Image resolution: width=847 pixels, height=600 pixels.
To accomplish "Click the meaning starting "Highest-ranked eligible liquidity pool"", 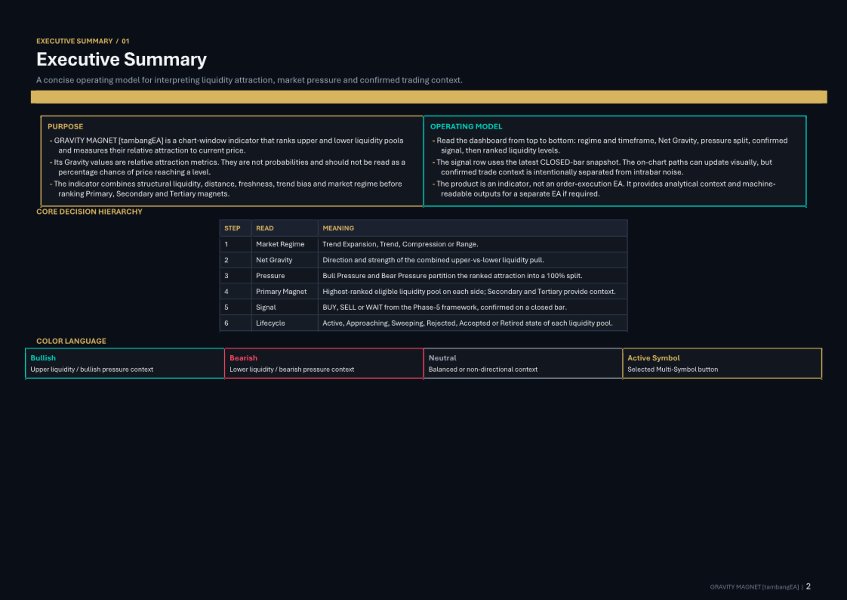I will [469, 292].
